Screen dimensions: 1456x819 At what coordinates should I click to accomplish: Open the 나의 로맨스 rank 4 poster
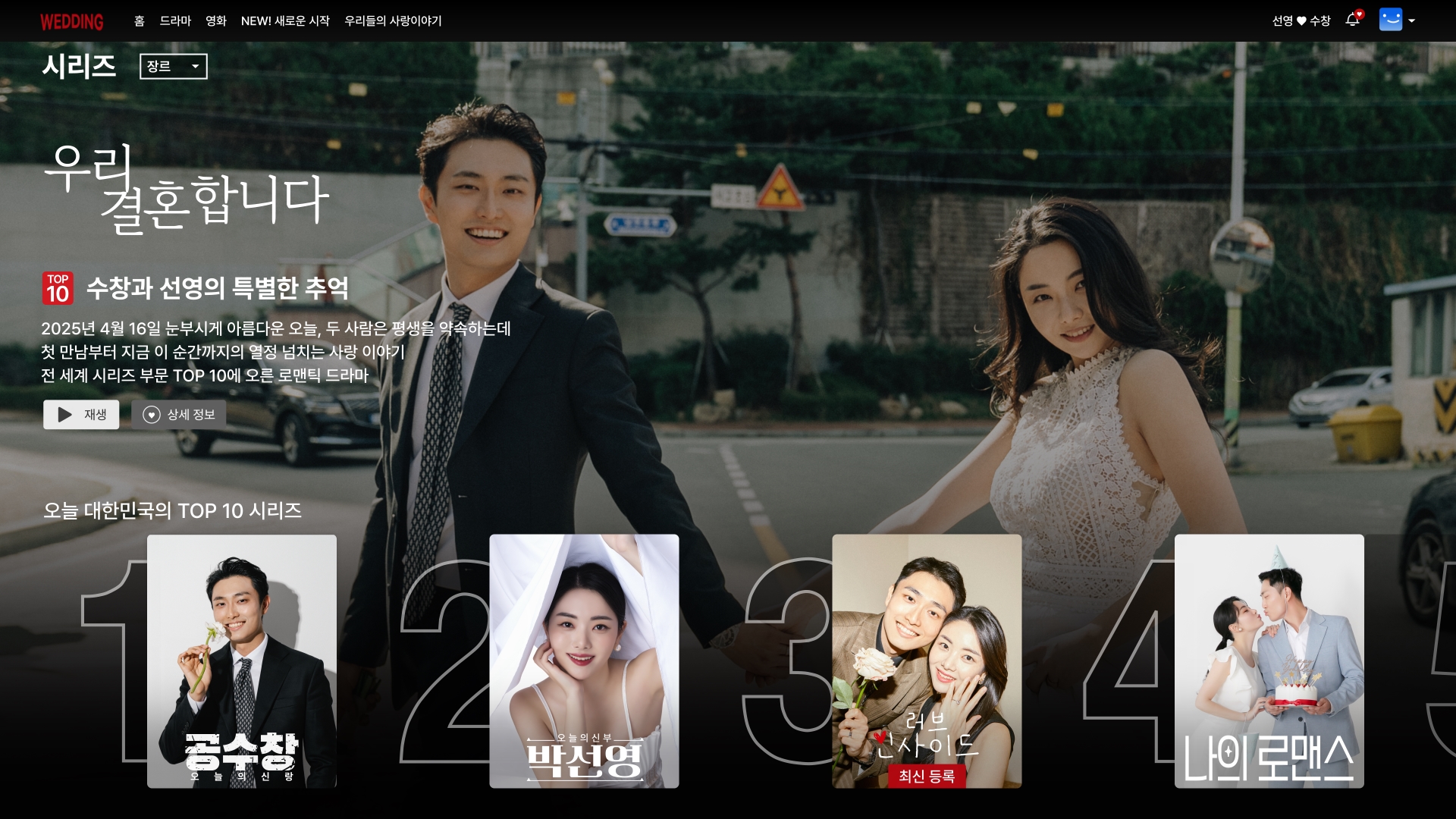point(1269,661)
